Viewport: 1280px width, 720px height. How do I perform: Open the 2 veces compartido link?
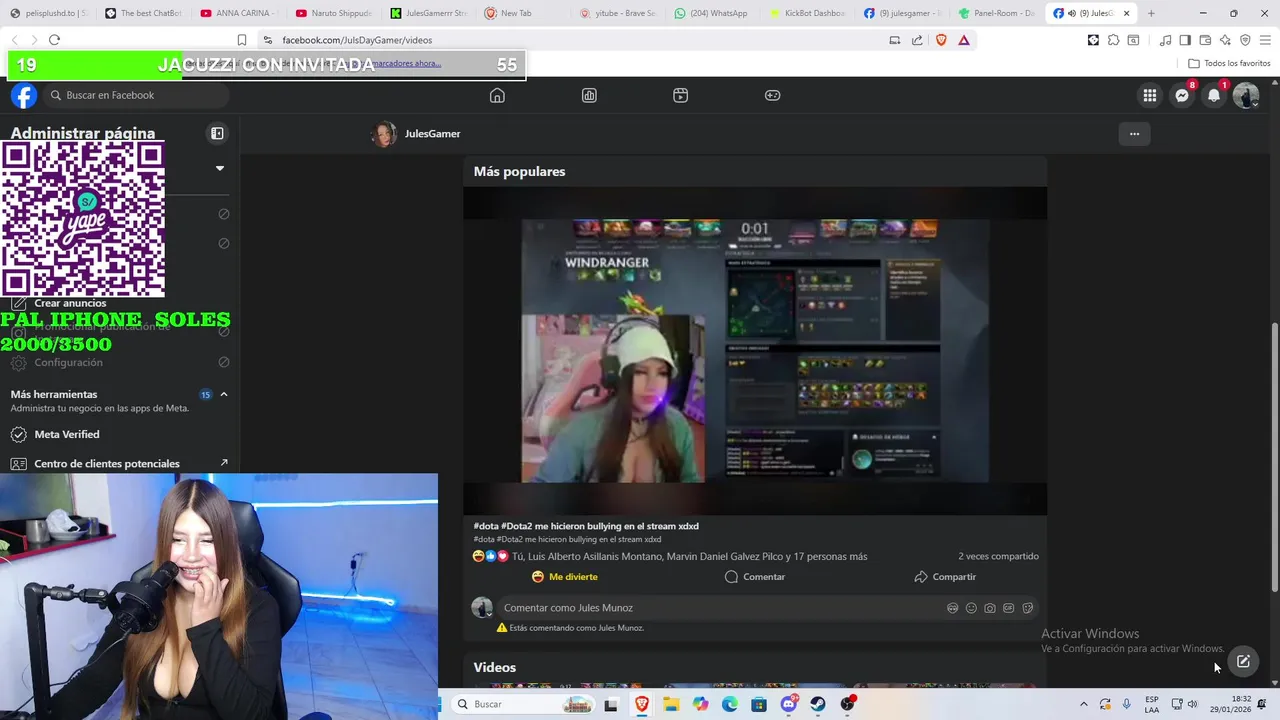click(998, 556)
